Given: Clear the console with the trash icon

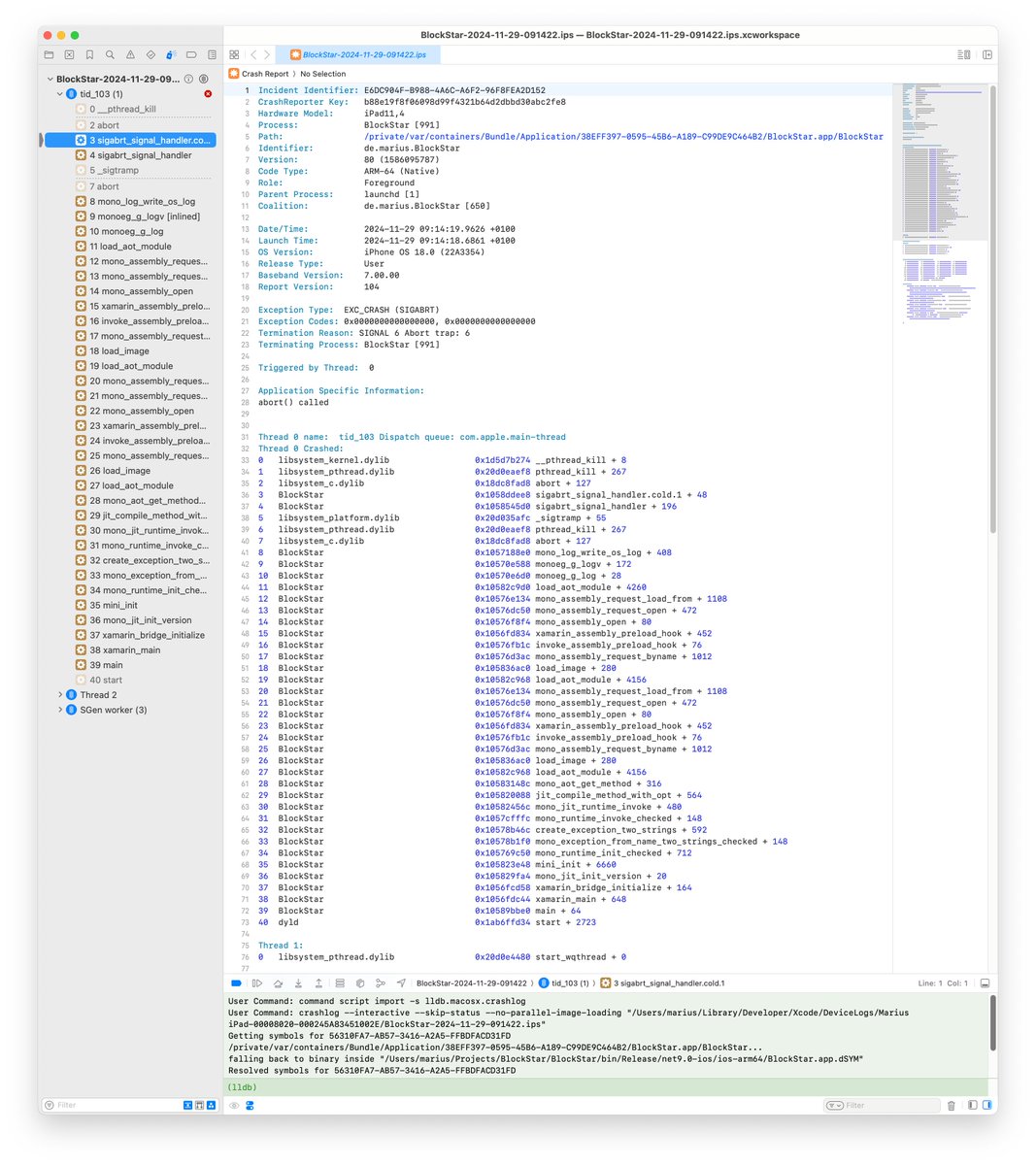Looking at the screenshot, I should pyautogui.click(x=951, y=1106).
